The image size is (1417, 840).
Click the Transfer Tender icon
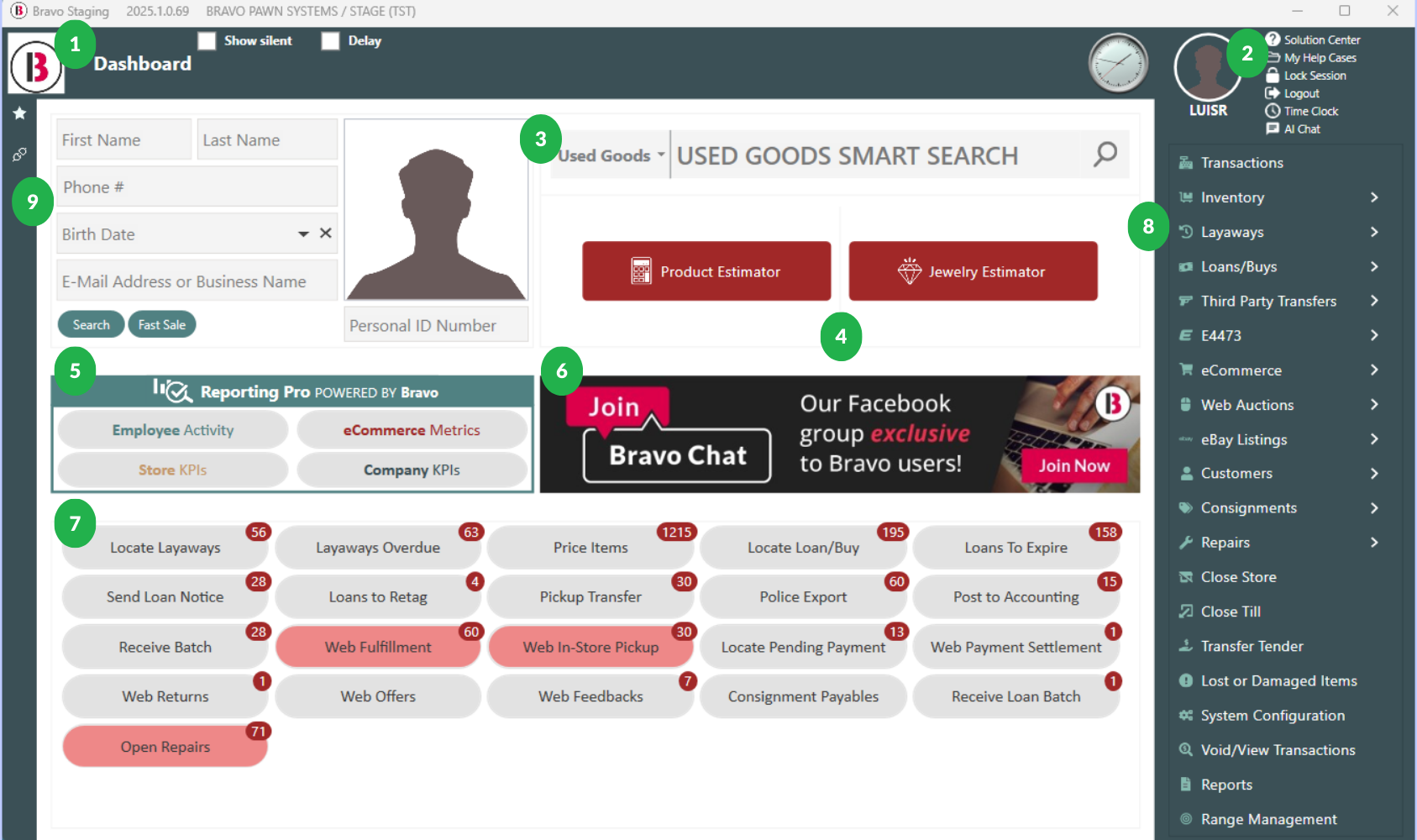click(1186, 646)
